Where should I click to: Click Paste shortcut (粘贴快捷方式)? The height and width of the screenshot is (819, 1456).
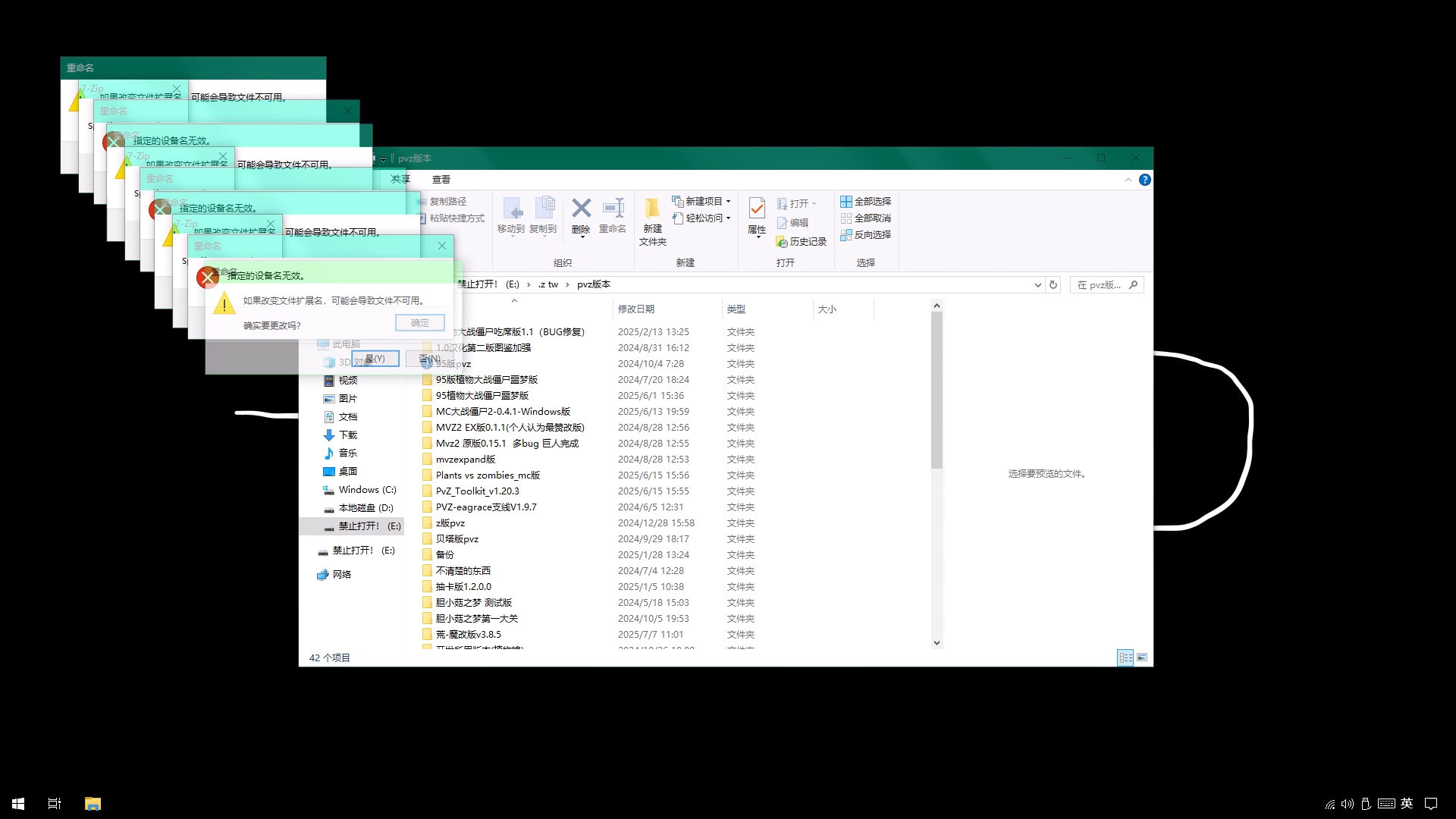(x=452, y=218)
